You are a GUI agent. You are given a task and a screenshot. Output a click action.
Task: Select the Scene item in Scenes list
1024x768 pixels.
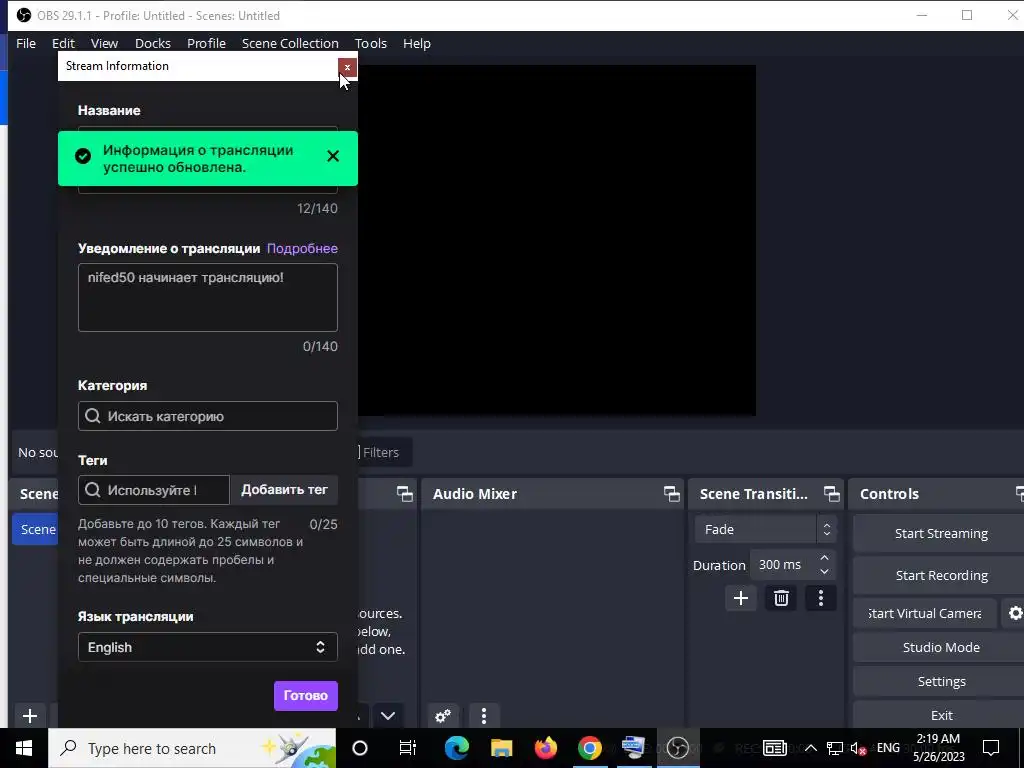[36, 529]
